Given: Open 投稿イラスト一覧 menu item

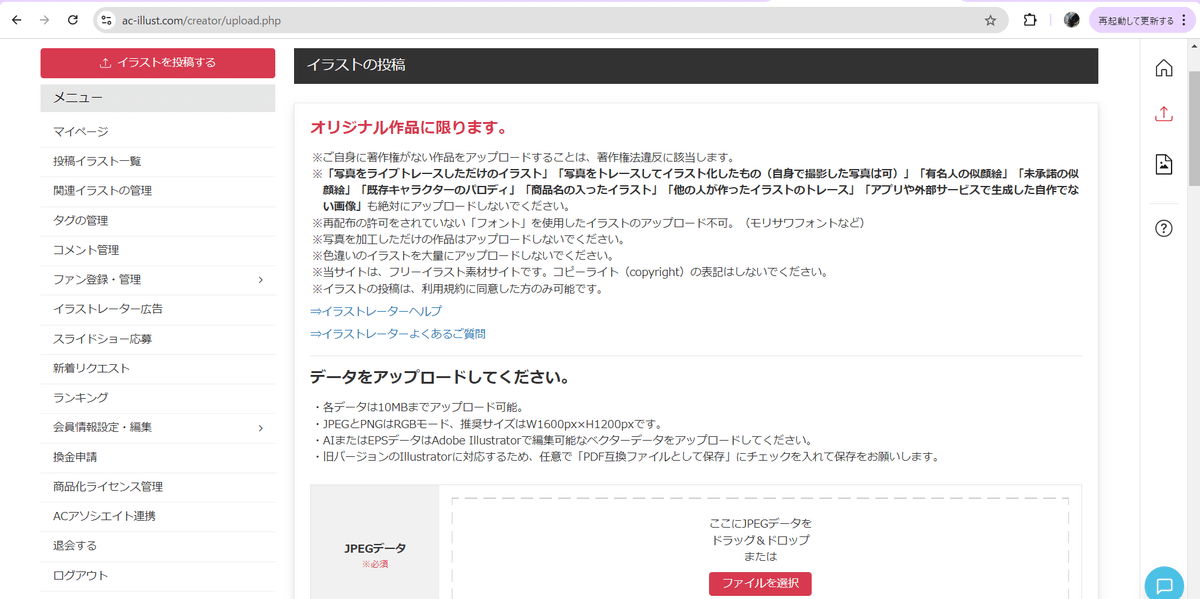Looking at the screenshot, I should click(158, 161).
